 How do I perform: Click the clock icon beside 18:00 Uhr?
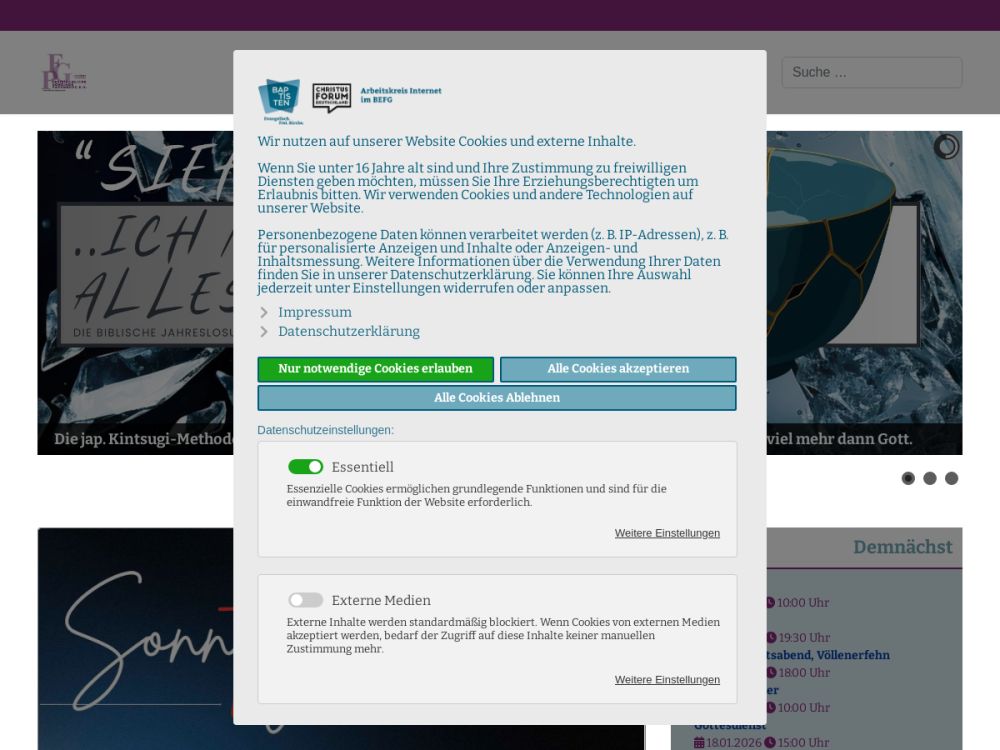[770, 673]
